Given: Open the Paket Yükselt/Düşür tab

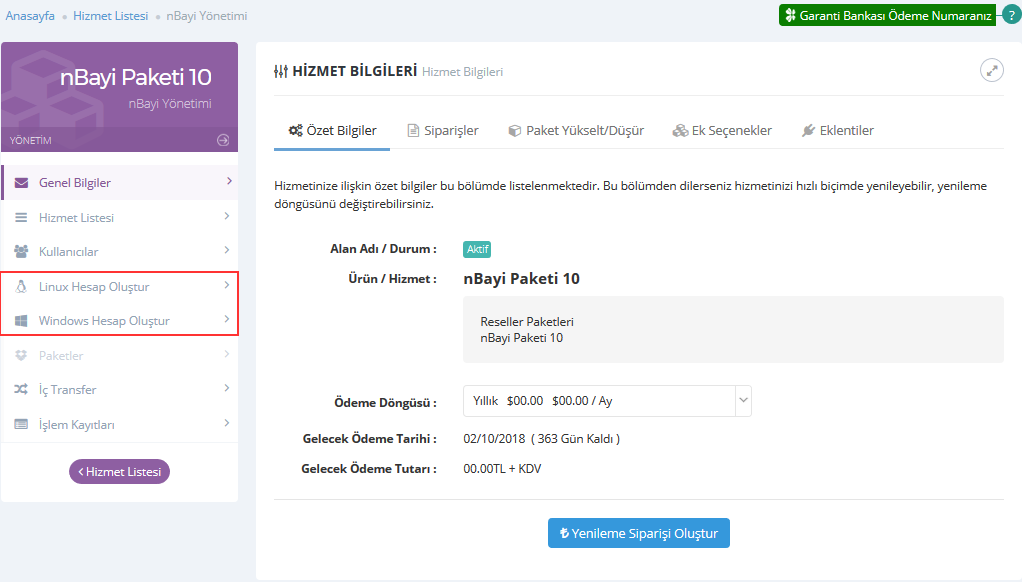Looking at the screenshot, I should [x=576, y=131].
